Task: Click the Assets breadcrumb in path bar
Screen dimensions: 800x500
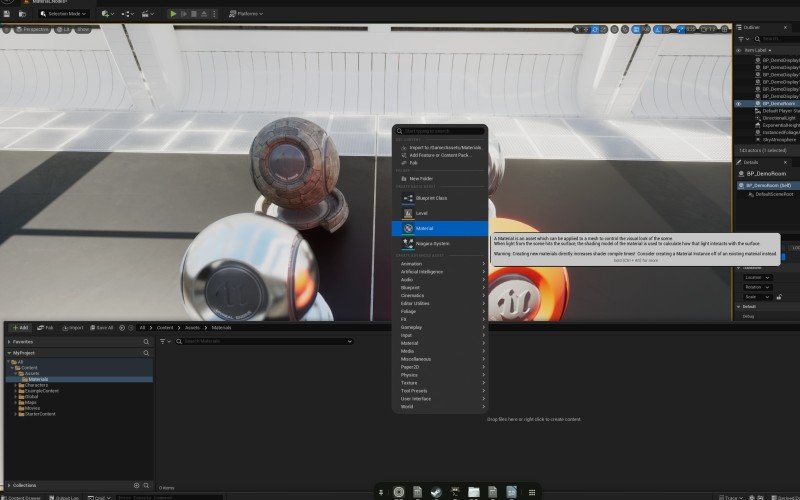Action: click(x=192, y=328)
